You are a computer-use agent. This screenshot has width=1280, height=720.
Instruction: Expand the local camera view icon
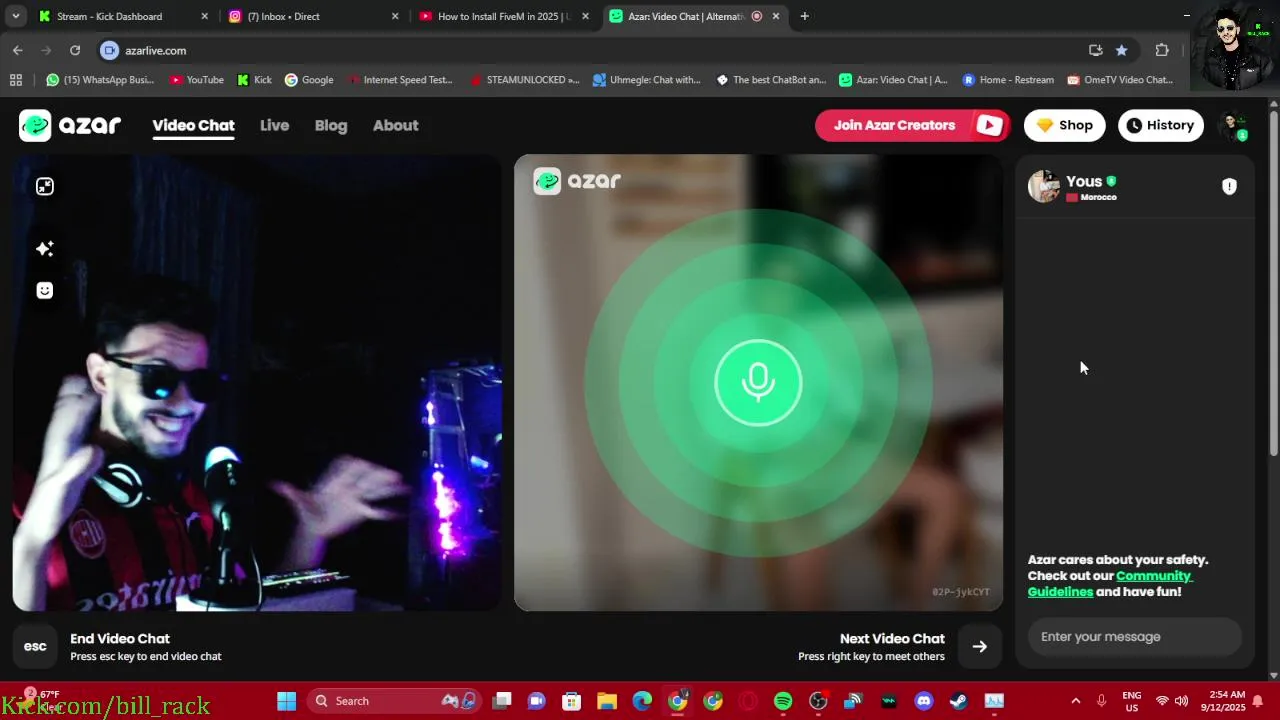click(x=45, y=186)
